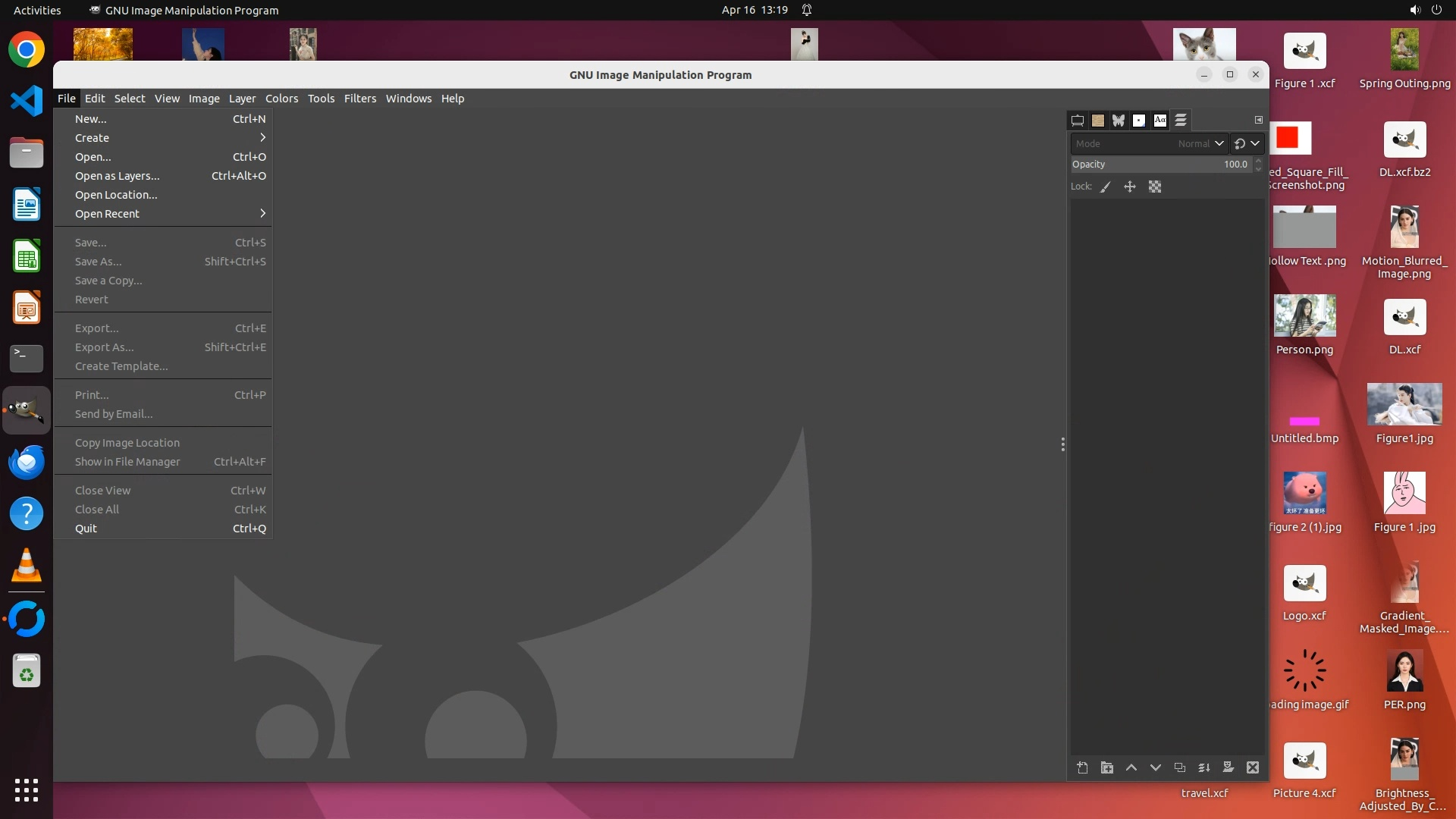Image resolution: width=1456 pixels, height=819 pixels.
Task: Toggle lock alpha channel checkerboard
Action: coord(1155,187)
